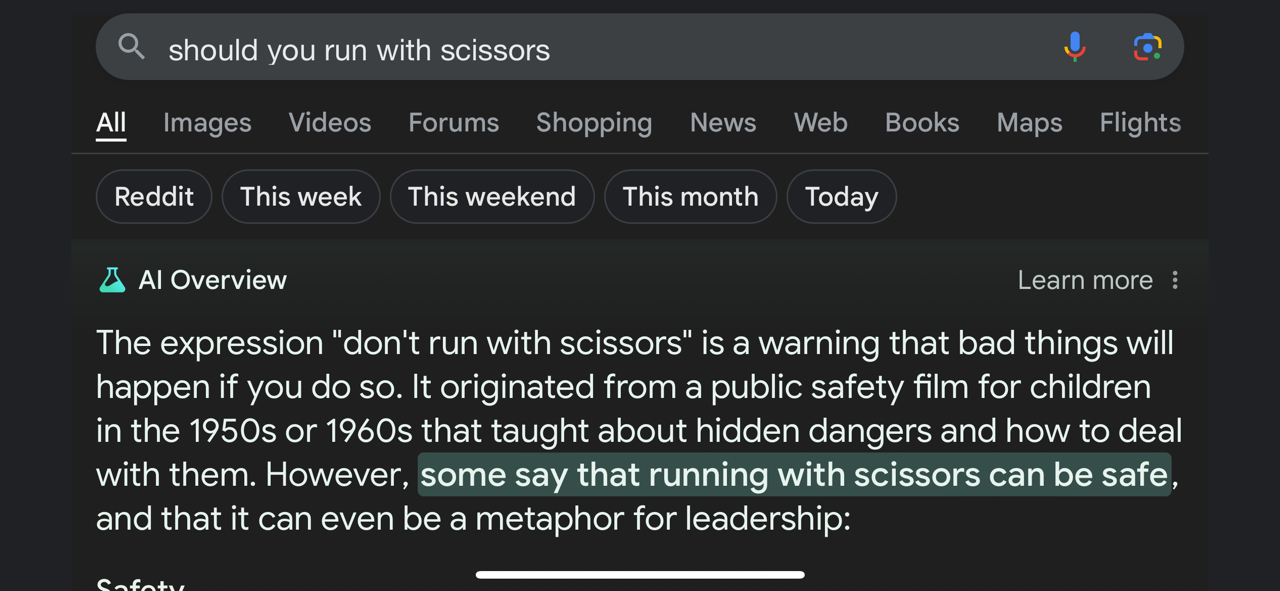Switch to the News results
The image size is (1280, 591).
(x=722, y=122)
